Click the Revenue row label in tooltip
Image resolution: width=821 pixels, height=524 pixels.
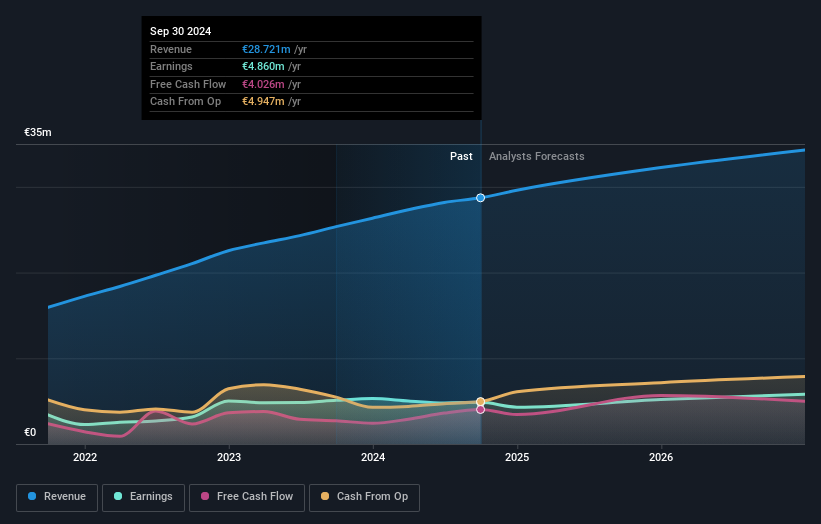click(171, 49)
